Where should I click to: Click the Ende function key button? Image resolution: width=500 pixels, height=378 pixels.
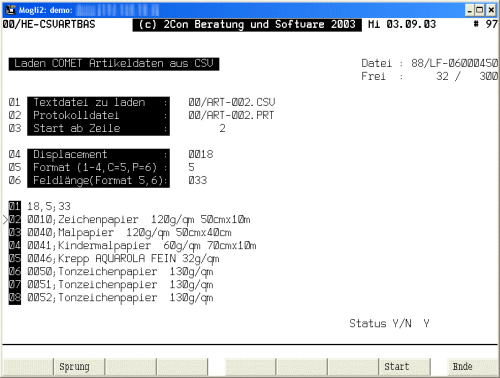point(472,367)
